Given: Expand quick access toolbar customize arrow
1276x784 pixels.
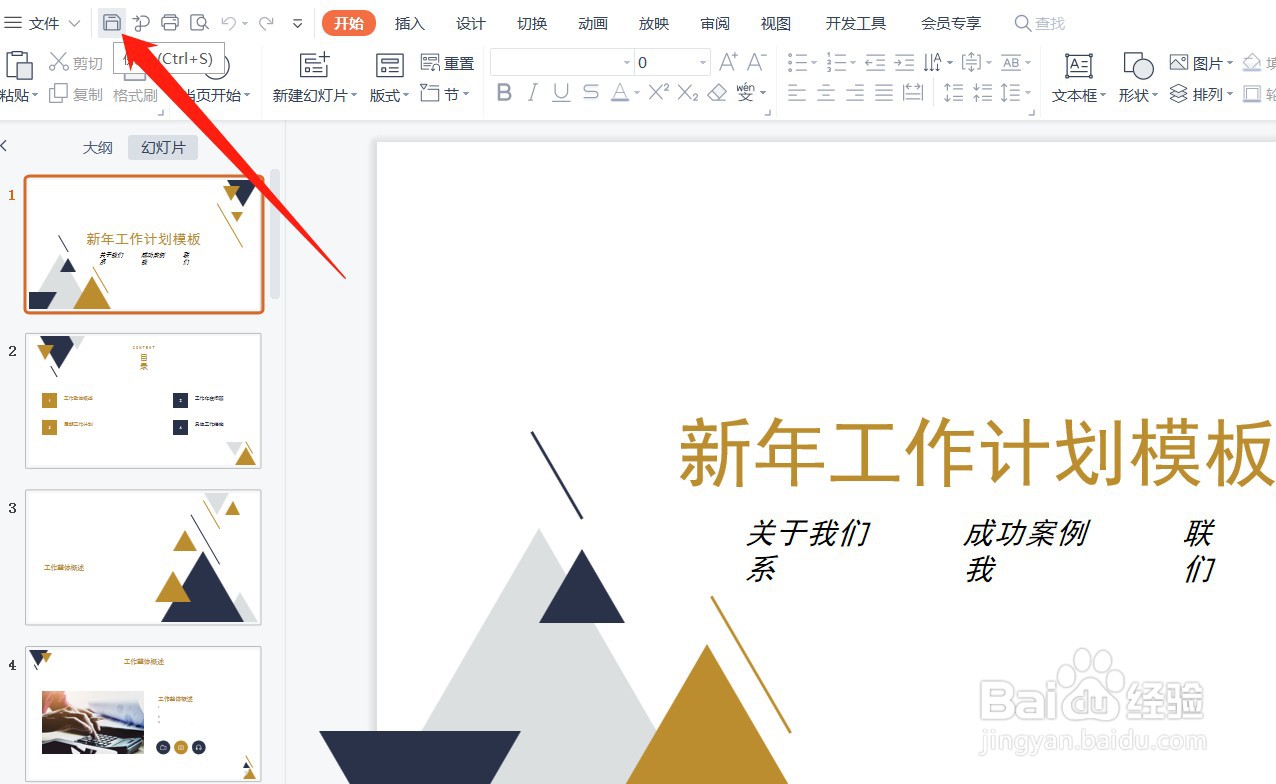Looking at the screenshot, I should pos(297,23).
